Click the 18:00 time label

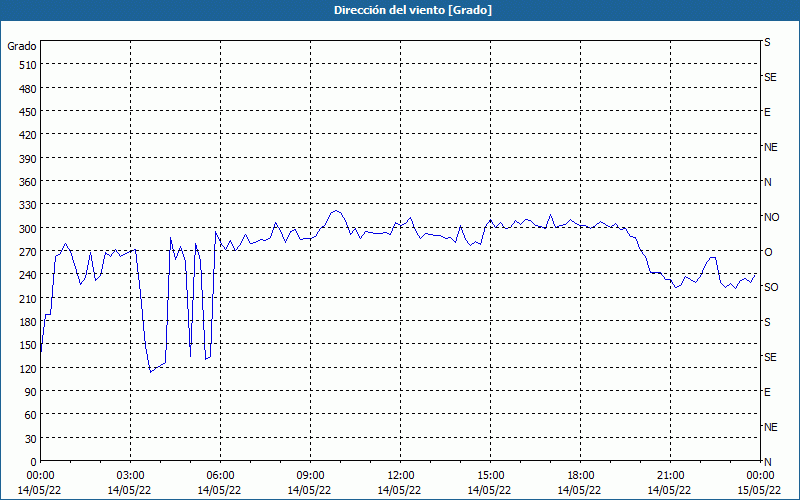581,476
